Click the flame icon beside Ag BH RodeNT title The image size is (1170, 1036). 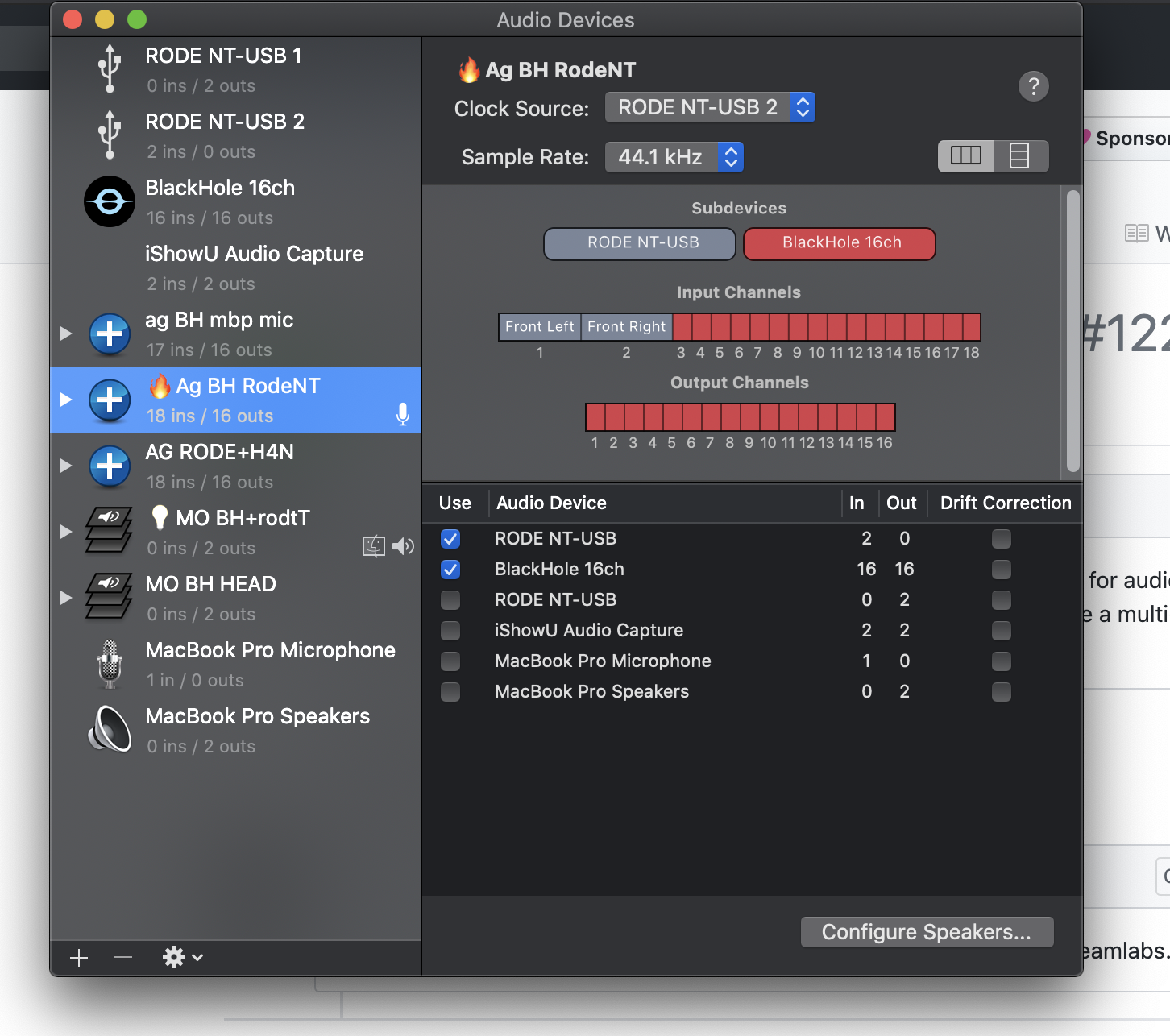pos(469,70)
